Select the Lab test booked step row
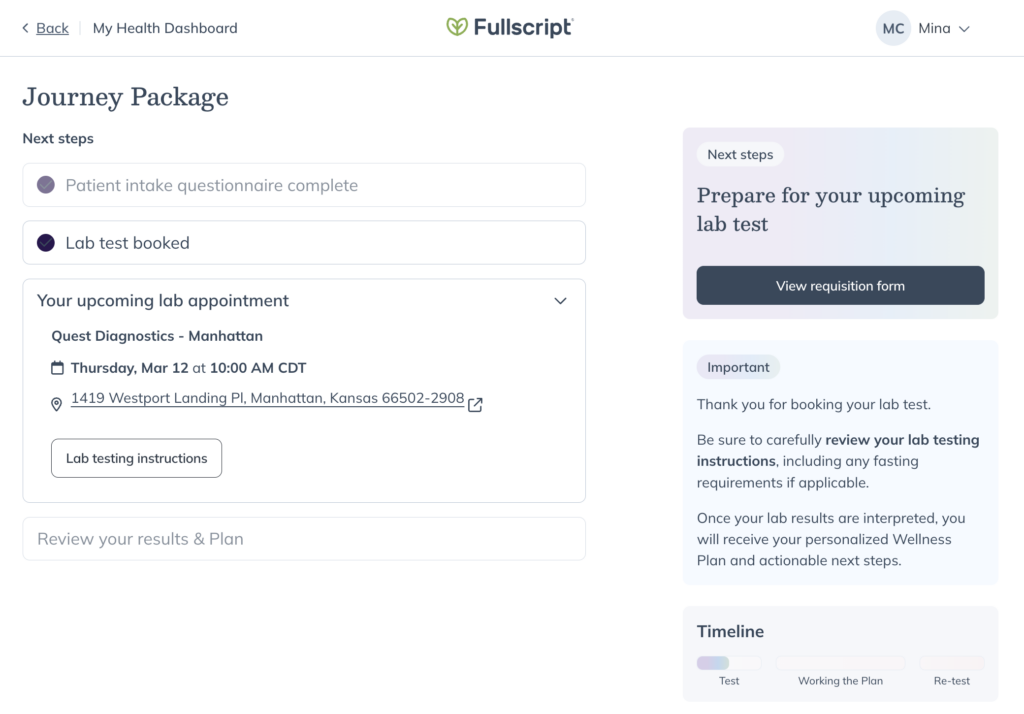 pyautogui.click(x=303, y=243)
